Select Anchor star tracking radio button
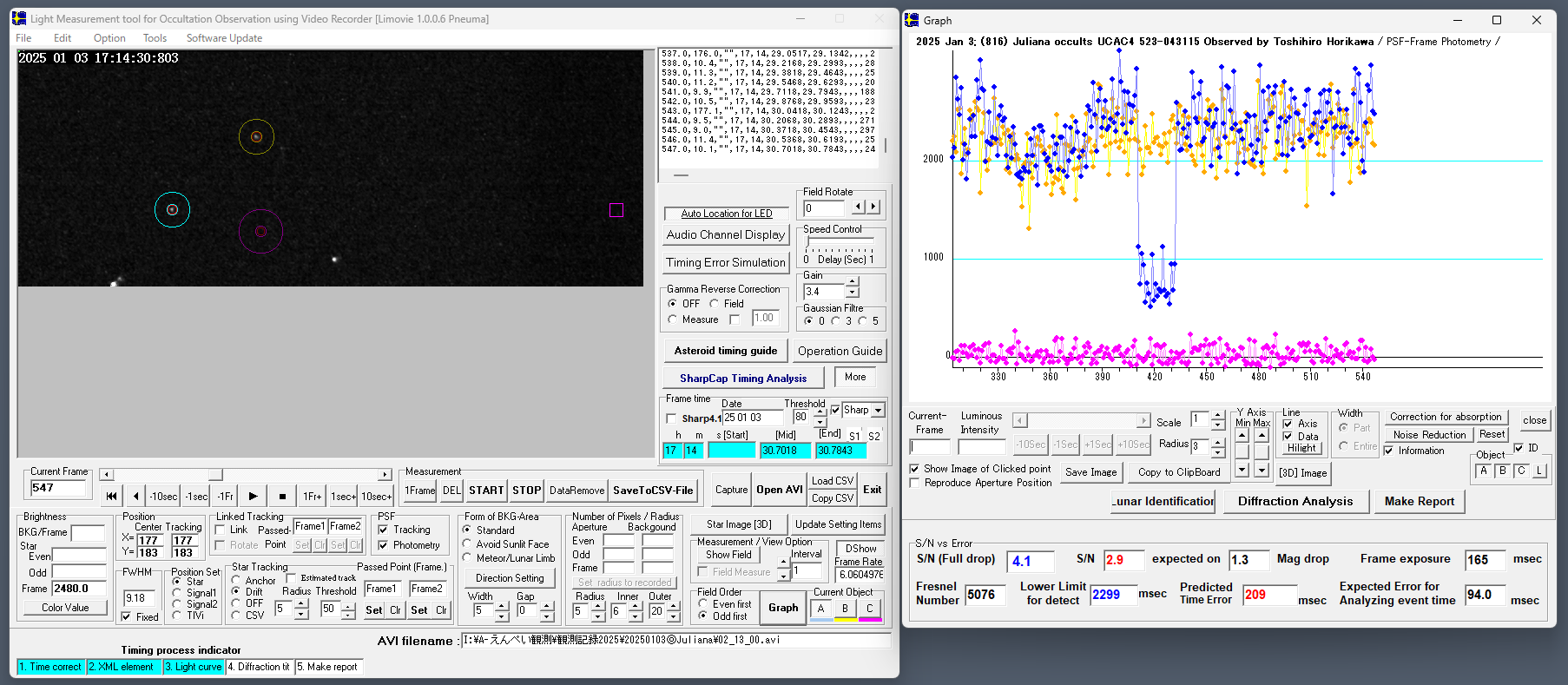The height and width of the screenshot is (685, 1568). point(236,581)
